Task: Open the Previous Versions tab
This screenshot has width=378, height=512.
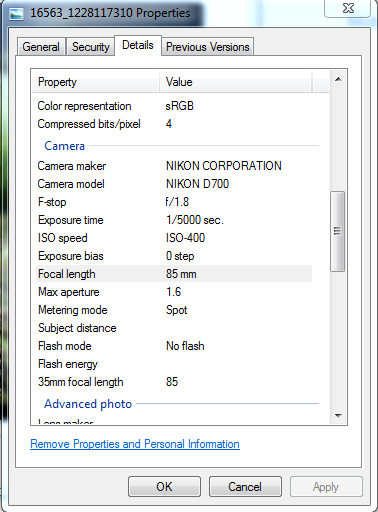Action: point(208,47)
